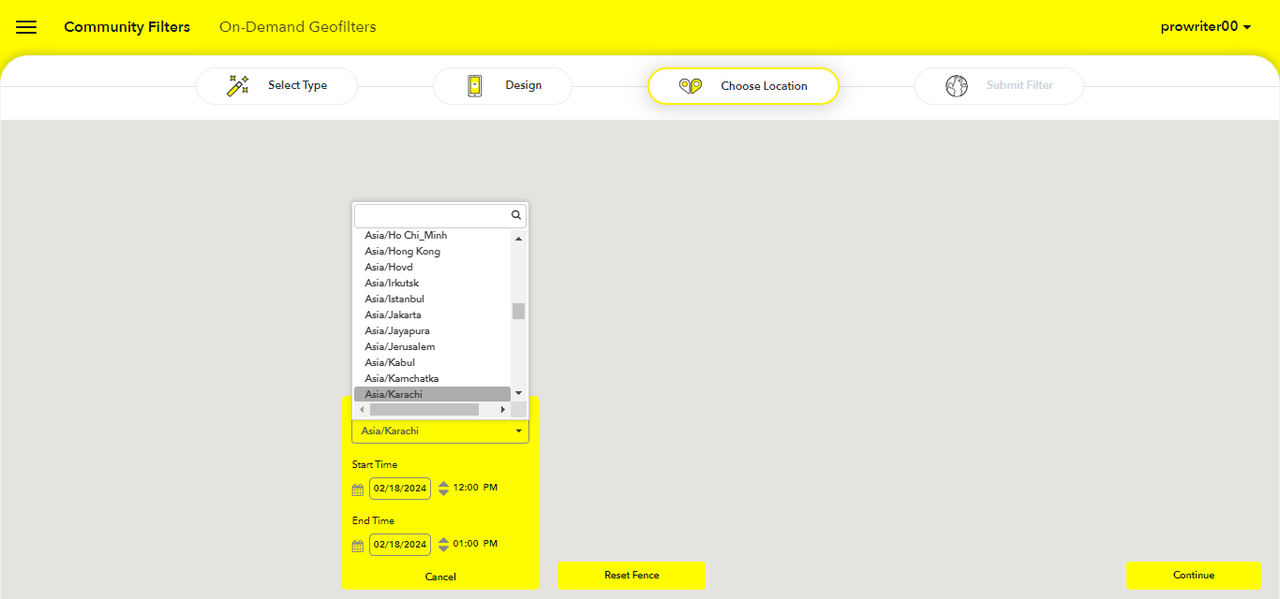
Task: Open the End Time calendar icon
Action: pos(358,546)
